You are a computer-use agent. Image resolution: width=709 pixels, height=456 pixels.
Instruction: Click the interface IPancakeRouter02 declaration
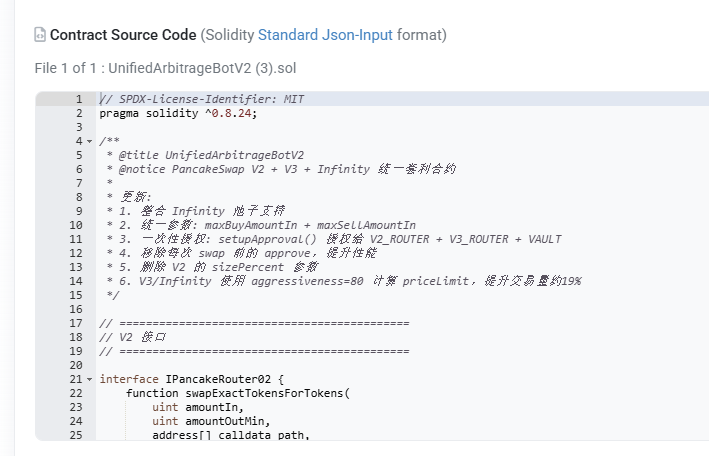click(x=192, y=379)
